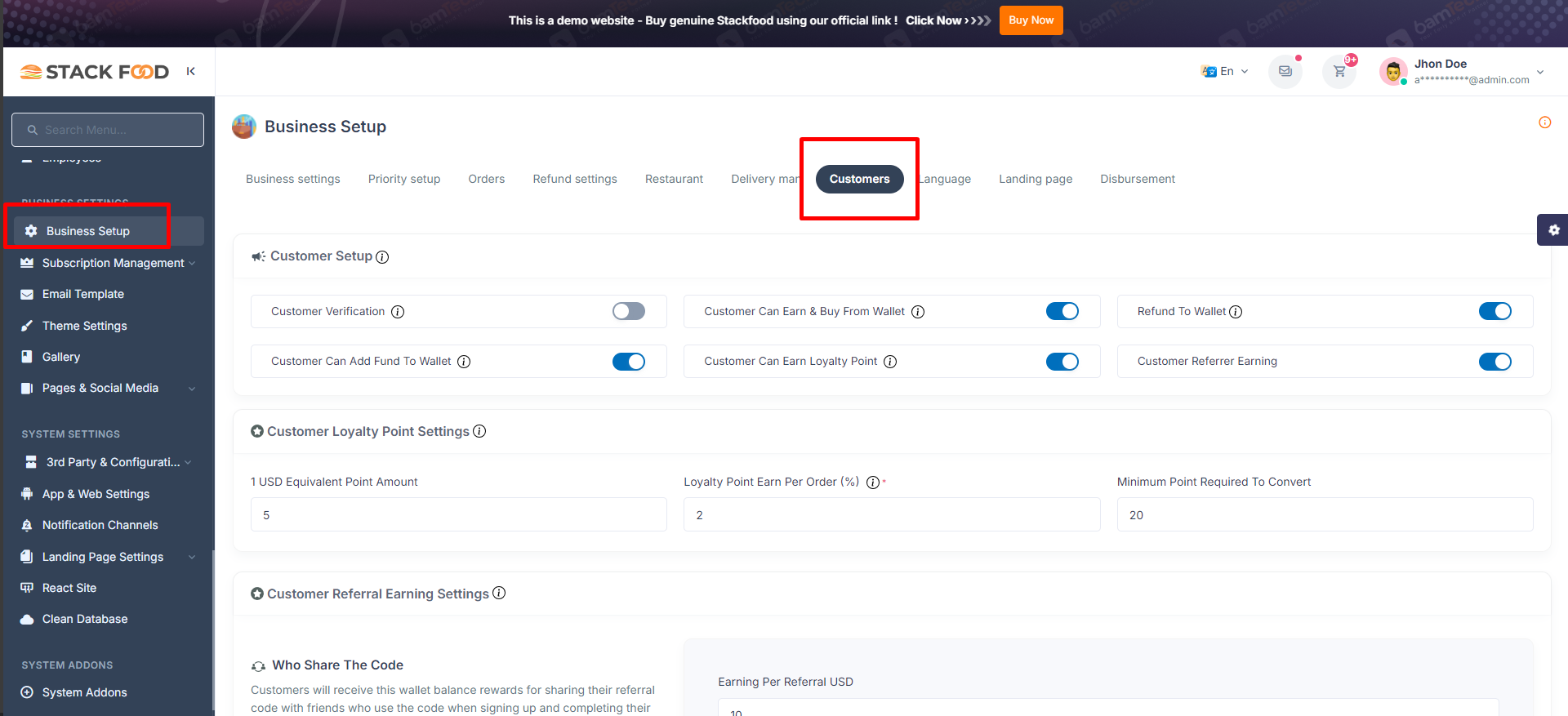Click Loyalty Point Earn Per Order info icon
The height and width of the screenshot is (716, 1568).
click(x=873, y=483)
